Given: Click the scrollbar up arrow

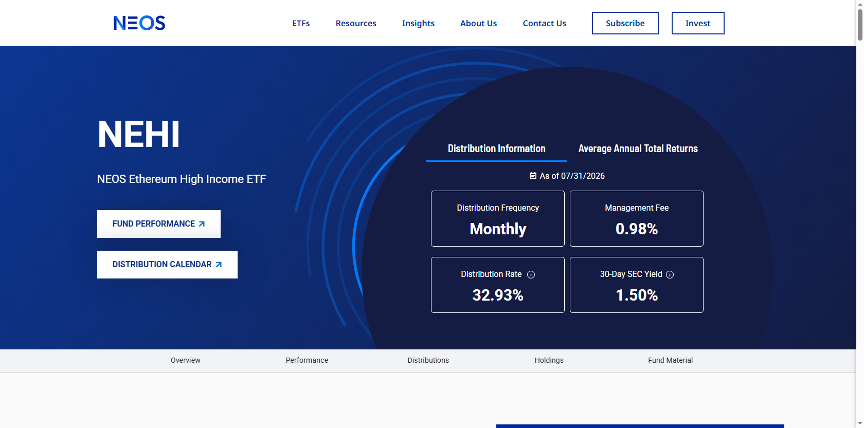Looking at the screenshot, I should tap(860, 4).
